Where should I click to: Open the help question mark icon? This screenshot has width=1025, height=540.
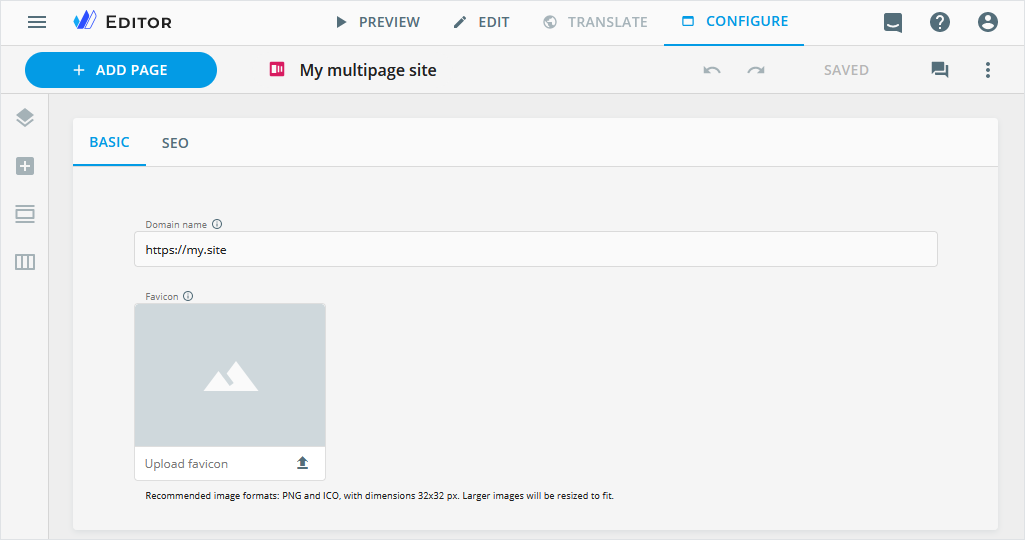tap(939, 22)
